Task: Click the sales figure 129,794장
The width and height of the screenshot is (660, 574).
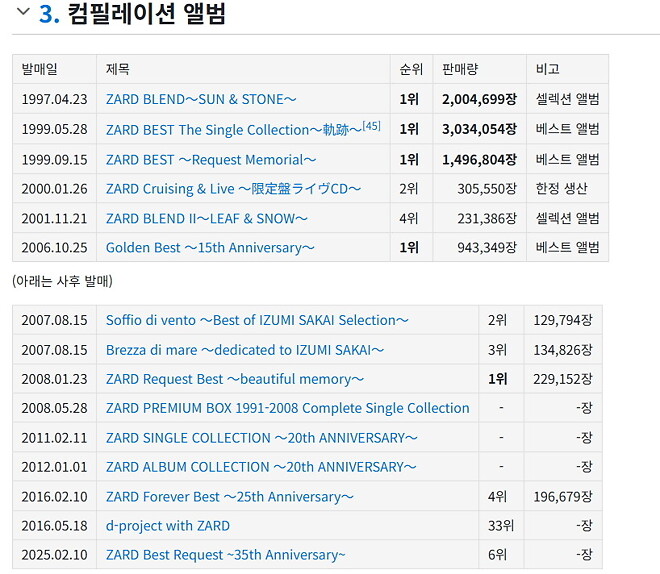Action: 563,320
